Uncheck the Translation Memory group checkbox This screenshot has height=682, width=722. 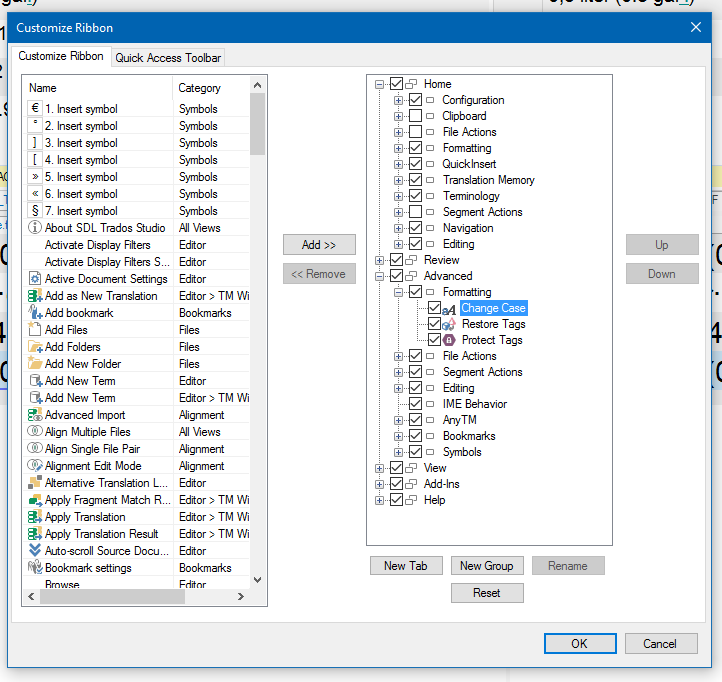[x=415, y=180]
